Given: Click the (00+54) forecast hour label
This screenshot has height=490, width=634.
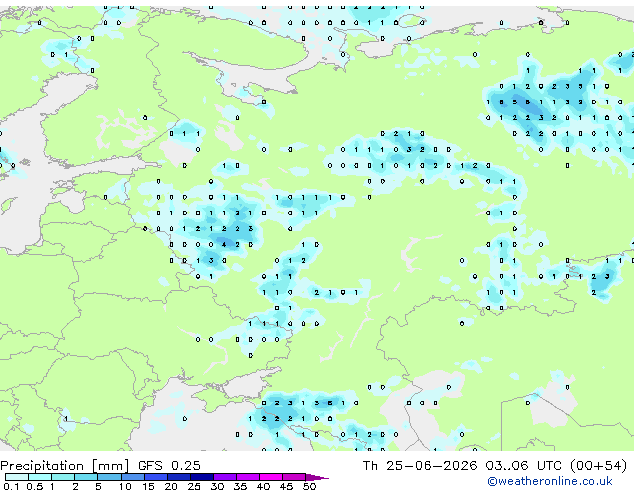Looking at the screenshot, I should point(598,466).
